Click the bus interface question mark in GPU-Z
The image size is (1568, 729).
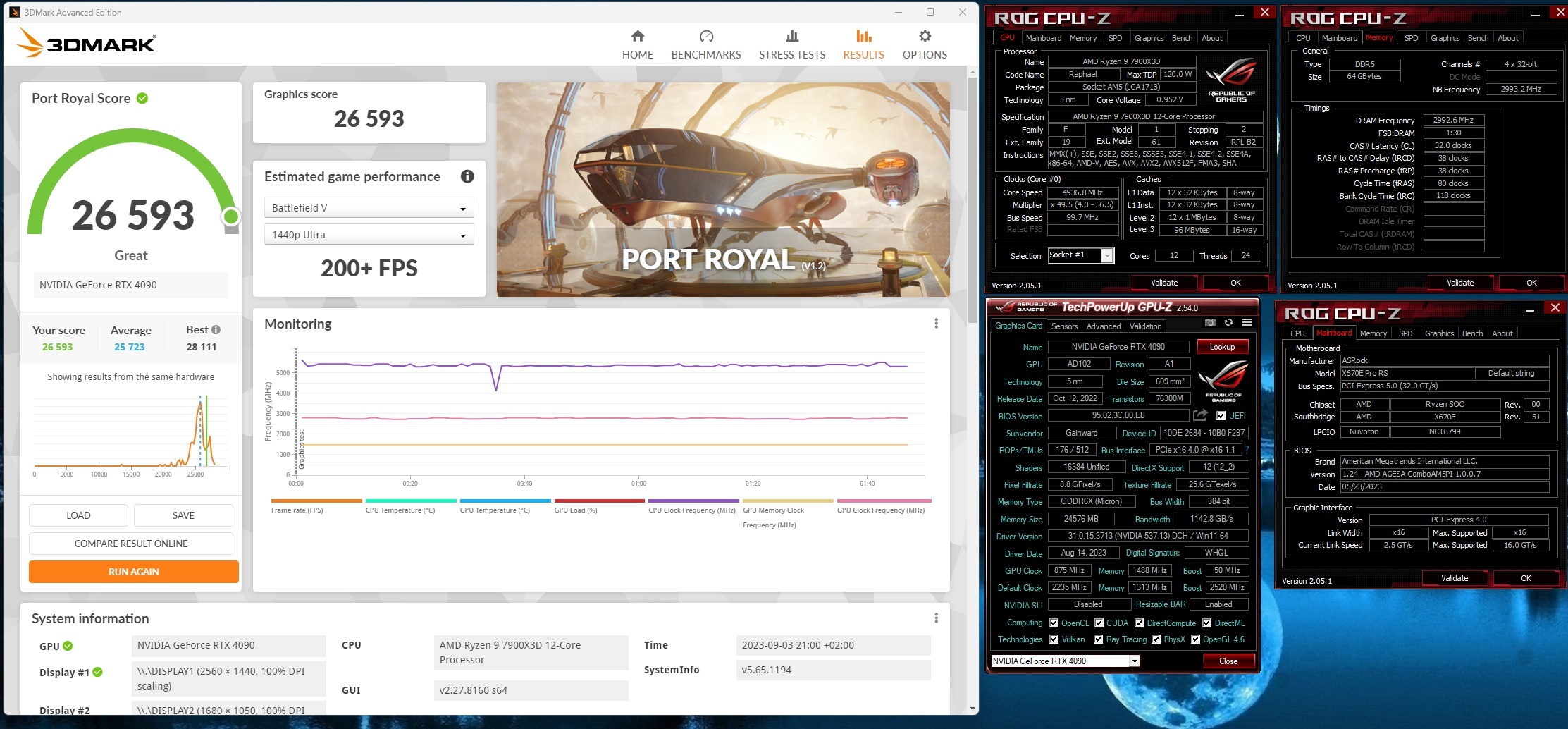1247,450
